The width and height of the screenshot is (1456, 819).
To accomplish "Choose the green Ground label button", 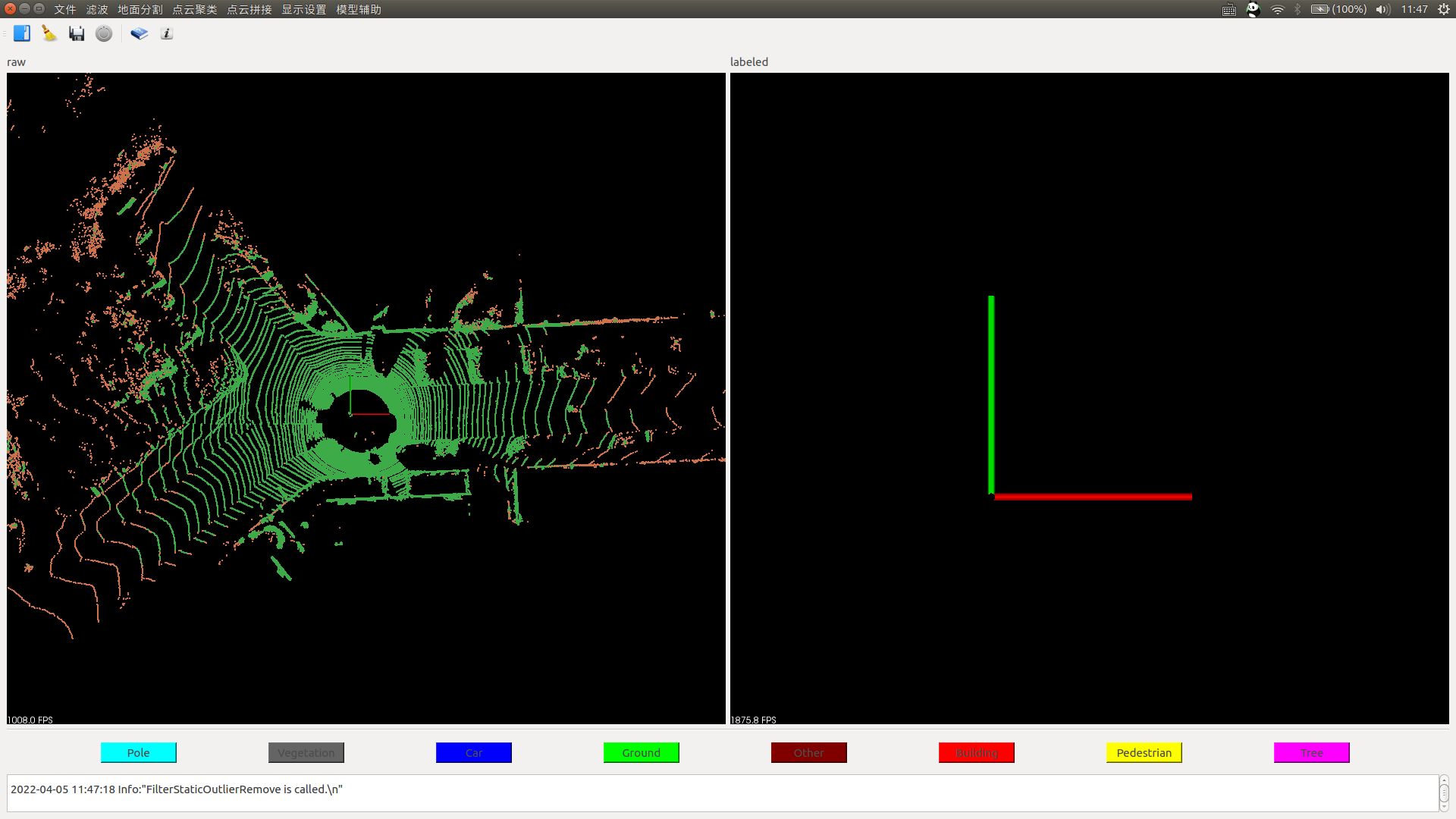I will tap(642, 752).
